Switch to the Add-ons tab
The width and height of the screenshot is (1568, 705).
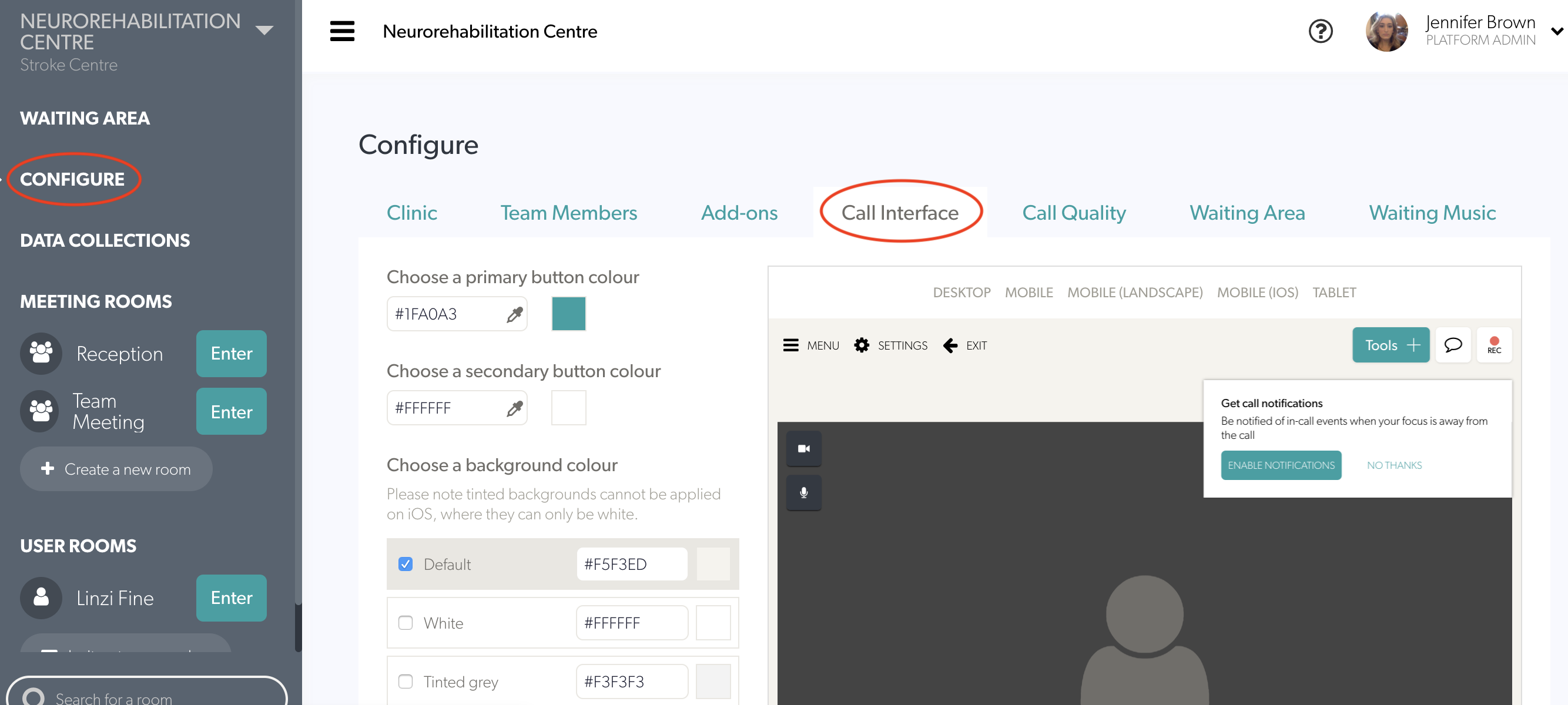739,212
